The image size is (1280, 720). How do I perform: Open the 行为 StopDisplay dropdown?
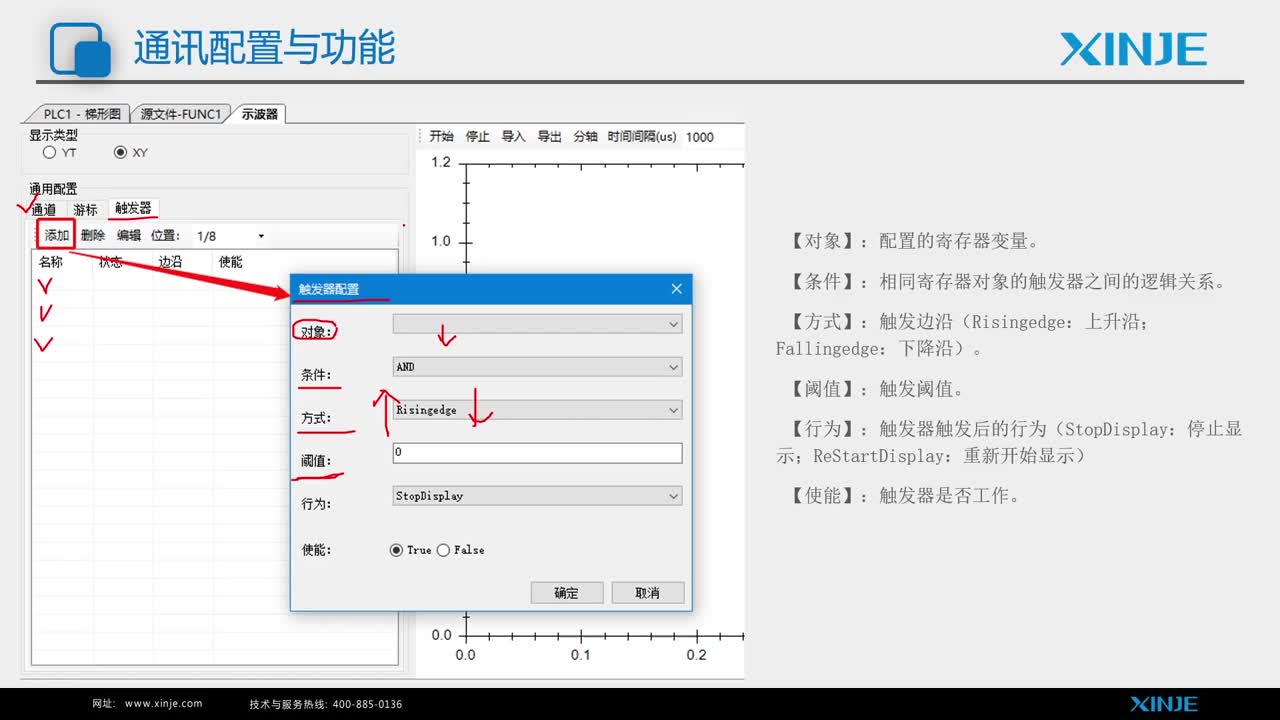537,496
